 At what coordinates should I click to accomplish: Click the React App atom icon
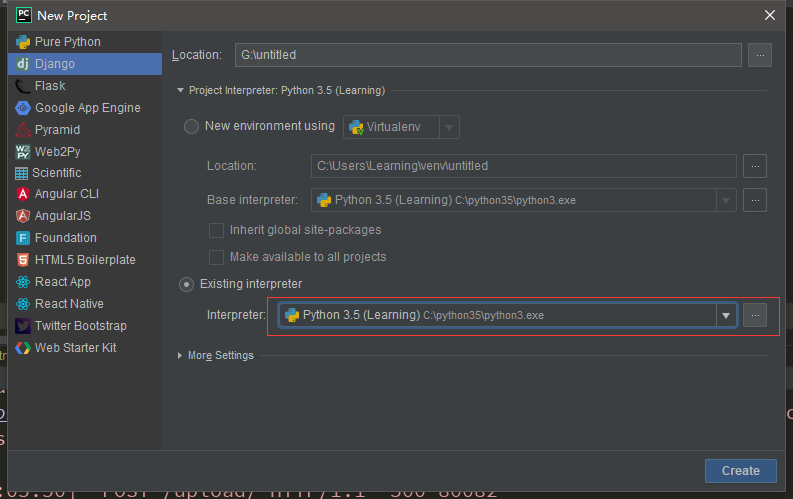[x=23, y=282]
